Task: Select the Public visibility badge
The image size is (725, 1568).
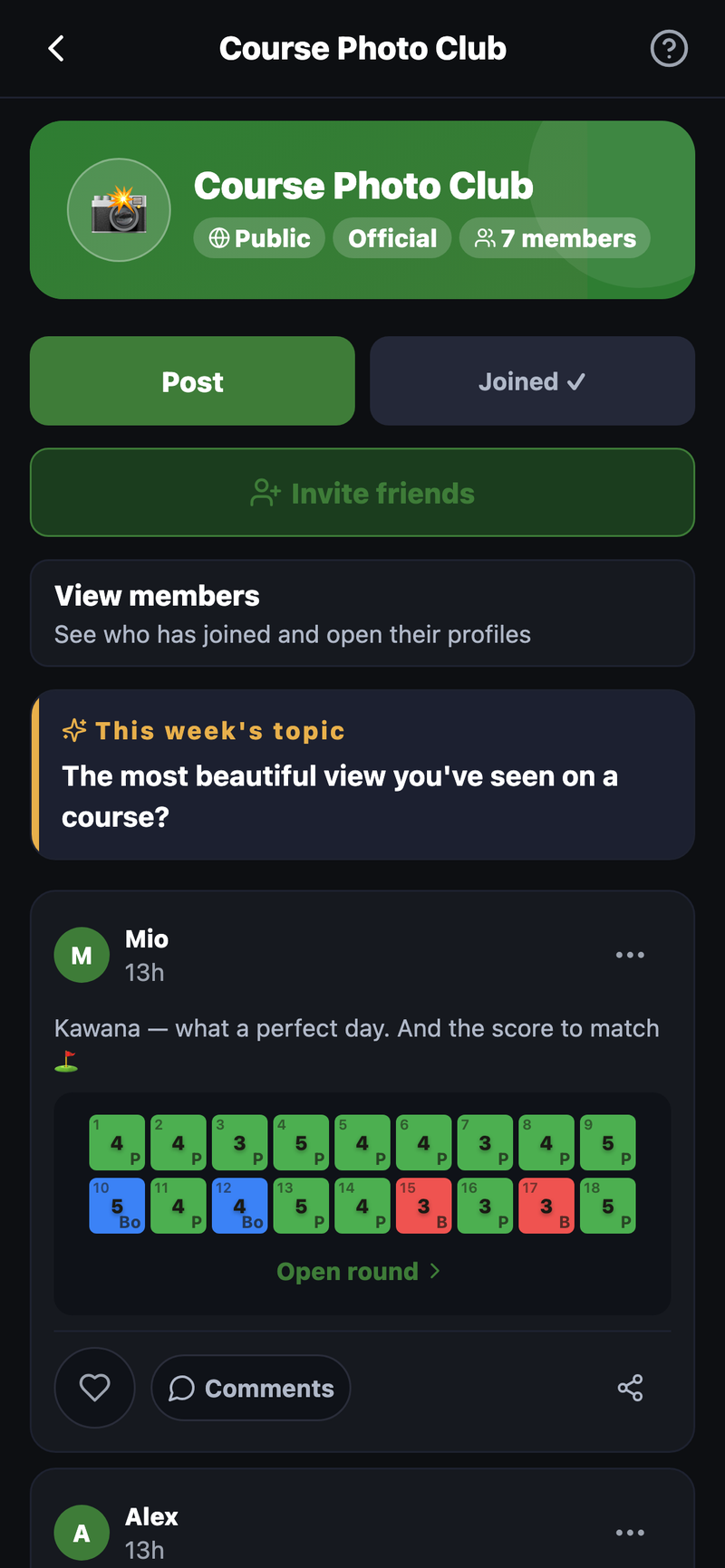Action: pos(259,238)
